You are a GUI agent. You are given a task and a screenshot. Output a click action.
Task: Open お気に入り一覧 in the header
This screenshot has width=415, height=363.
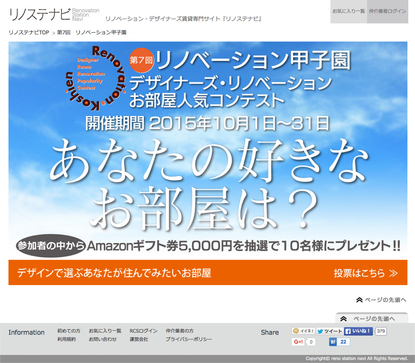[348, 11]
